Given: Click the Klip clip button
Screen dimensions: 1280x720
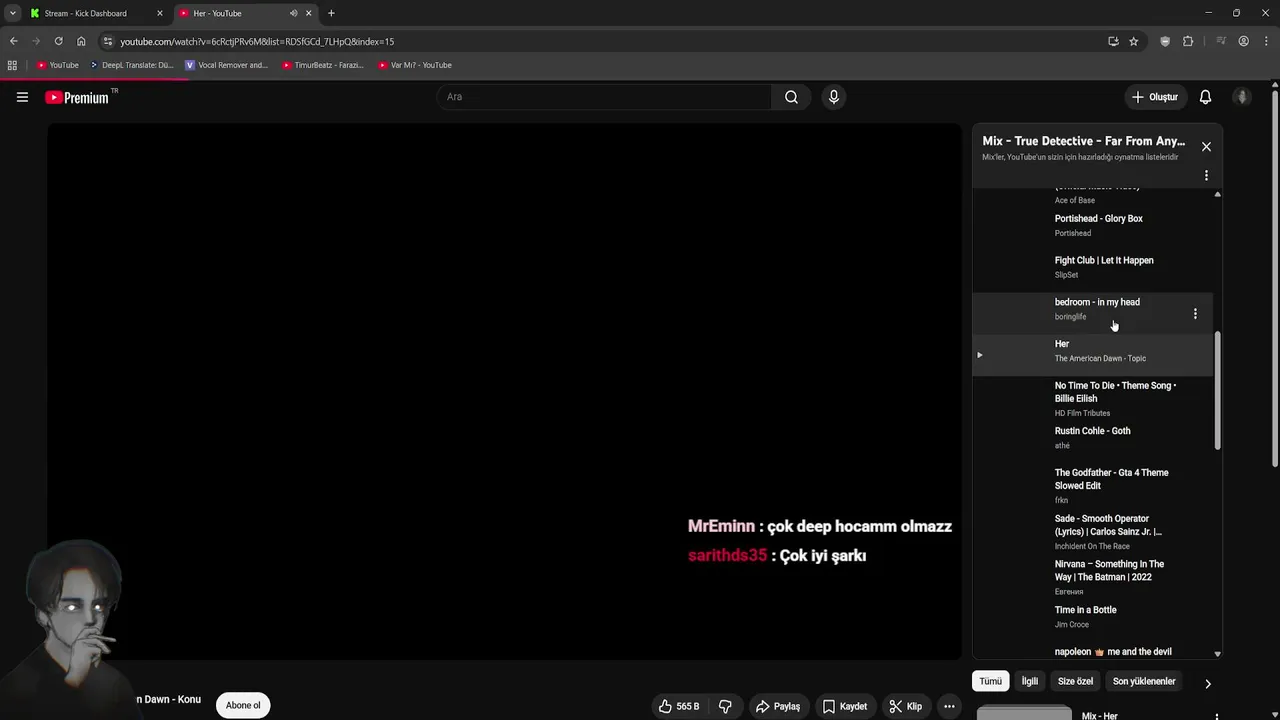Looking at the screenshot, I should tap(906, 706).
